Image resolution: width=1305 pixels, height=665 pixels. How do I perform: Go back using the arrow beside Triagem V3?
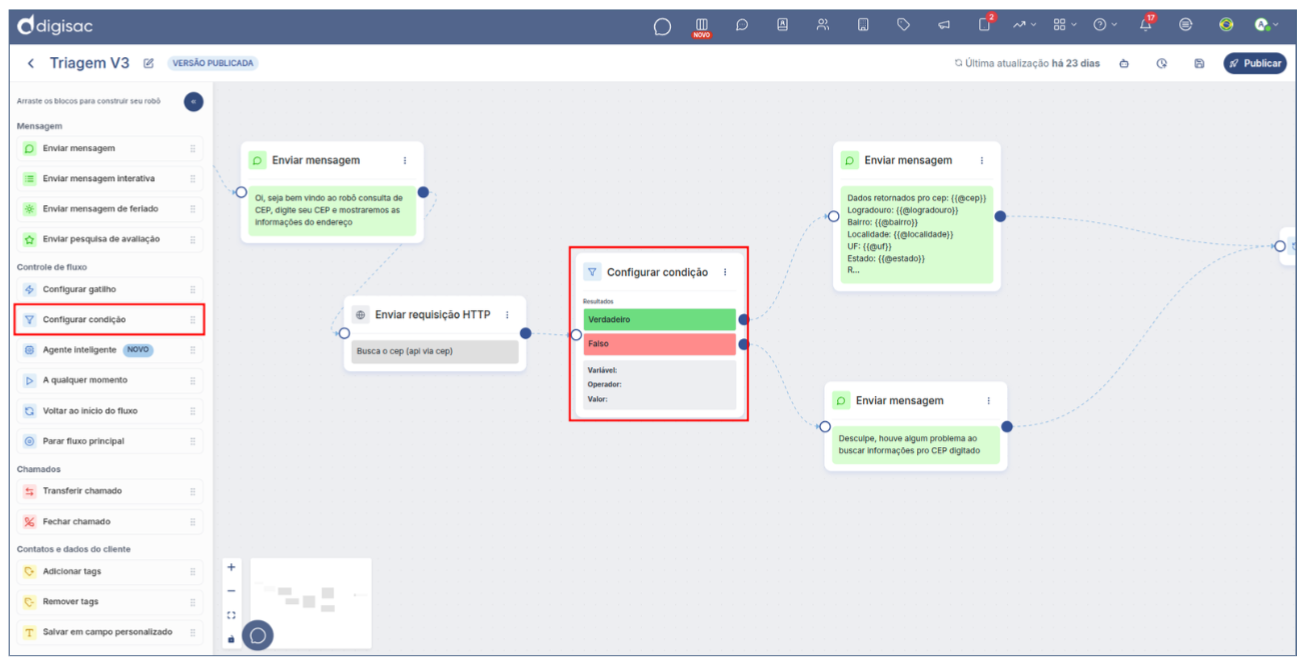(x=31, y=63)
